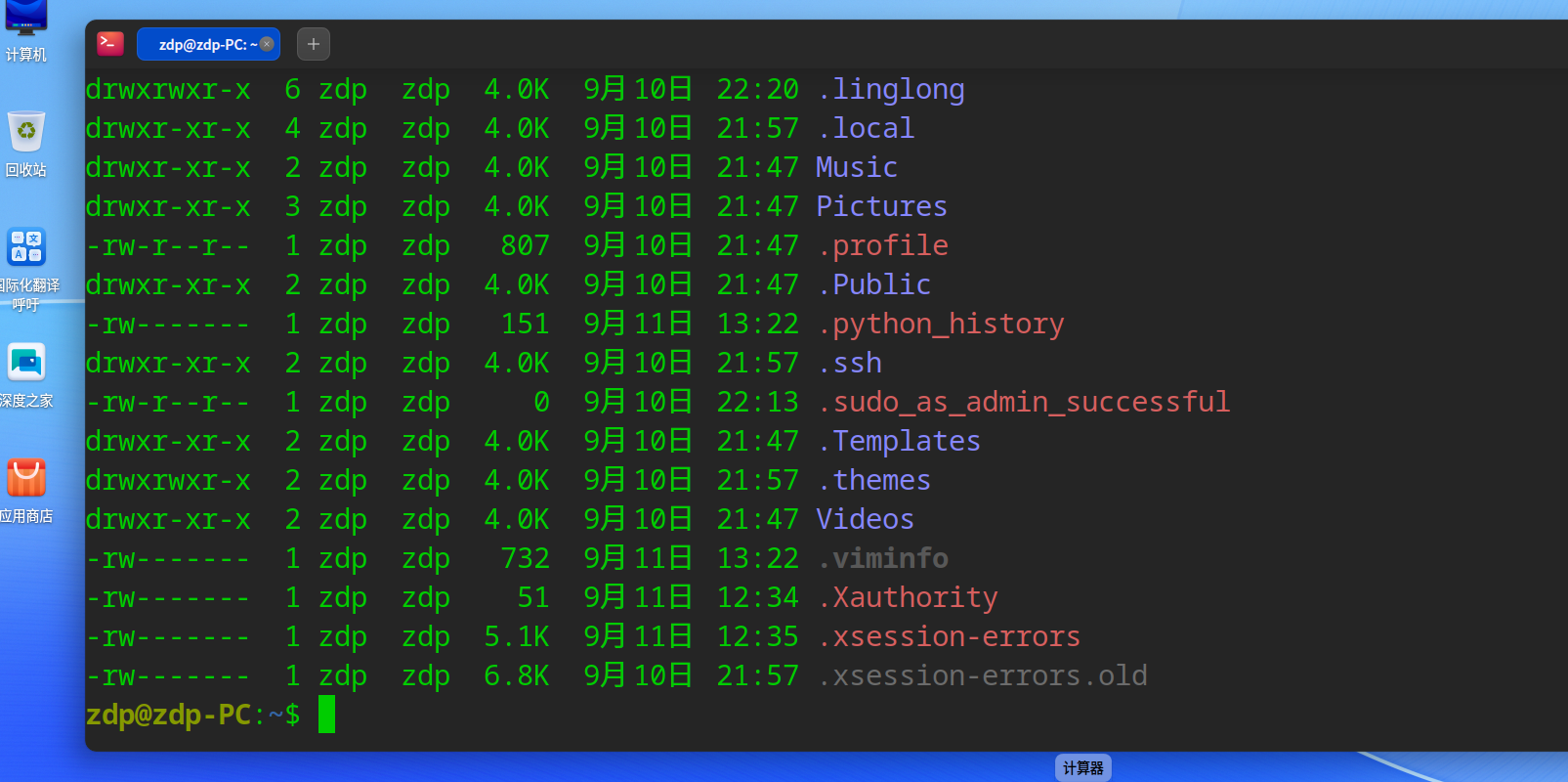Open the Recycle Bin desktop icon
Image resolution: width=1568 pixels, height=782 pixels.
tap(26, 145)
